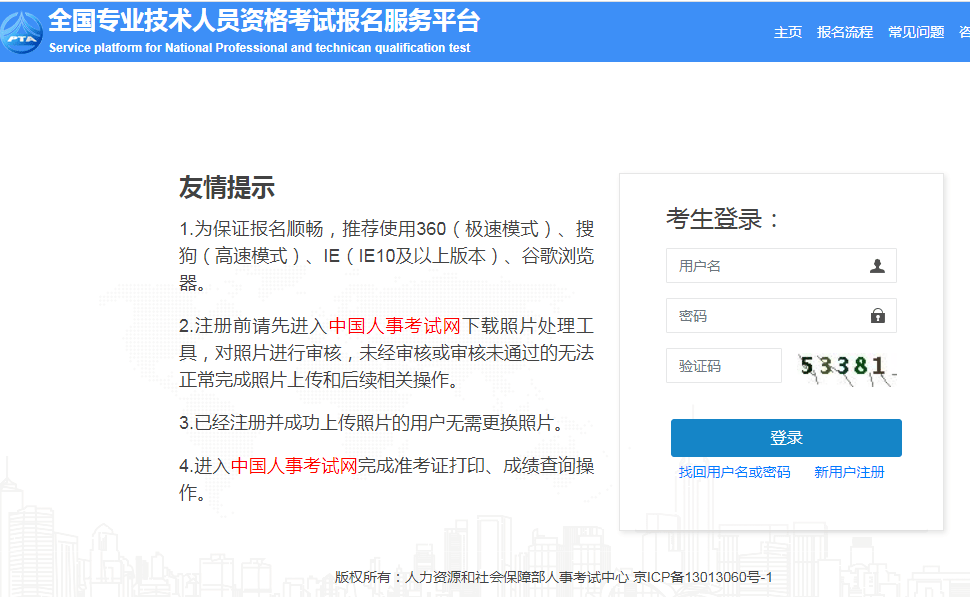The image size is (970, 597).
Task: Click the 验证码 captcha input field
Action: click(x=723, y=365)
